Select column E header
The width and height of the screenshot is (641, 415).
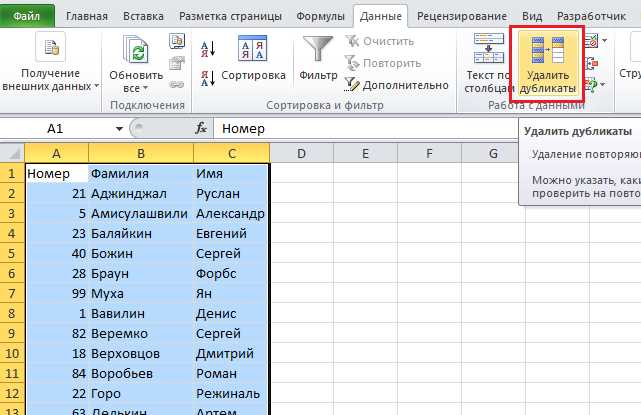365,153
